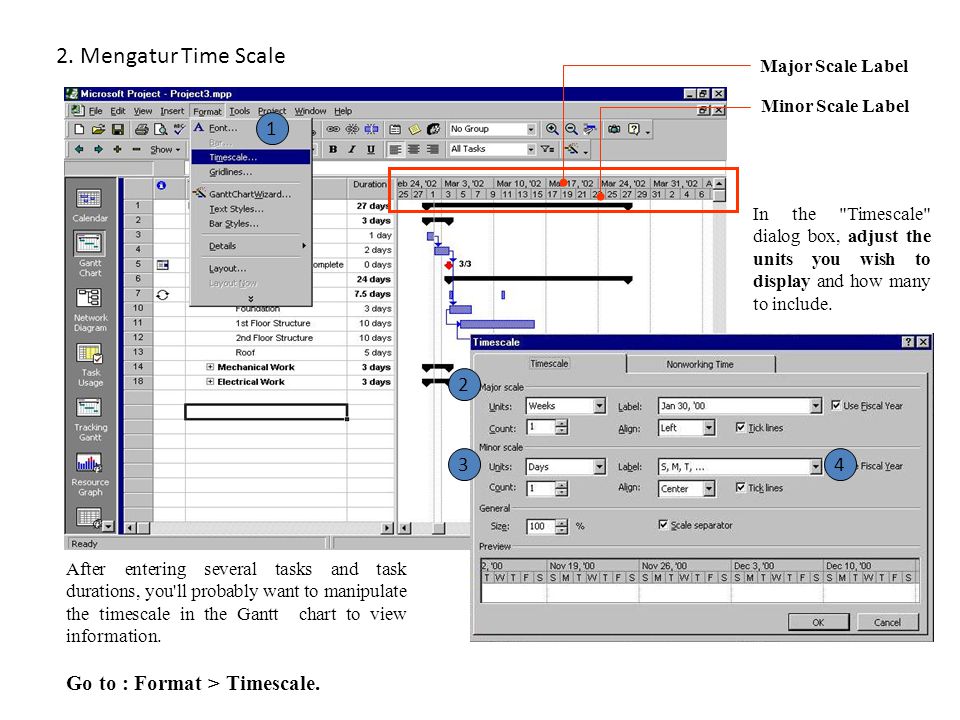Open the Major scale Align dropdown

[709, 428]
